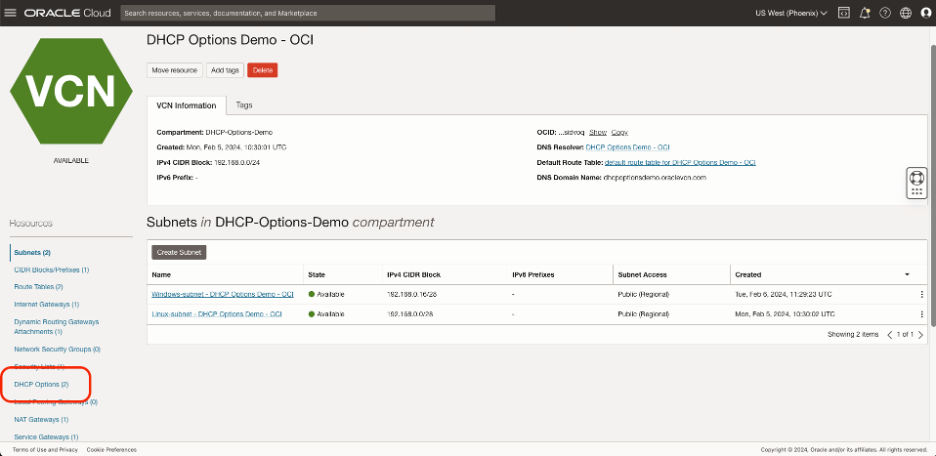Open the help question mark icon
The image size is (936, 456).
click(x=884, y=13)
